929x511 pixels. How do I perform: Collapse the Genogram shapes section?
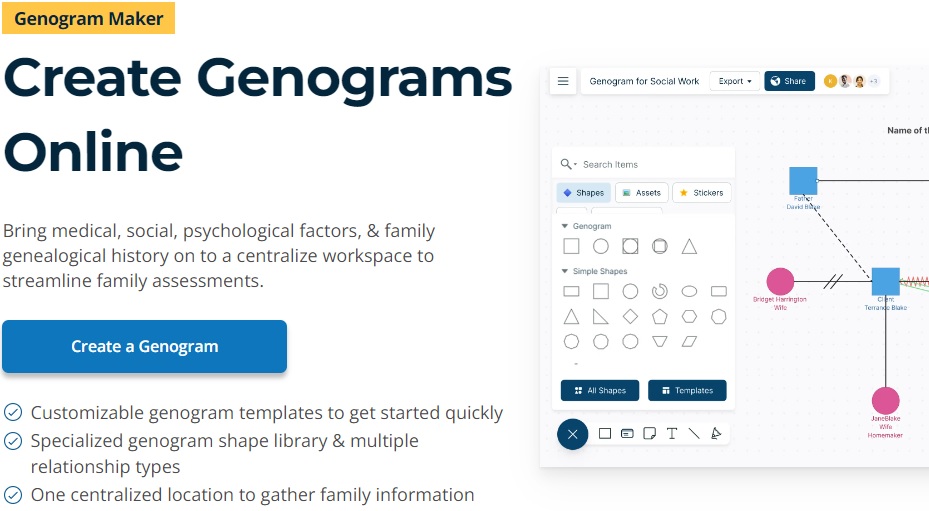565,226
